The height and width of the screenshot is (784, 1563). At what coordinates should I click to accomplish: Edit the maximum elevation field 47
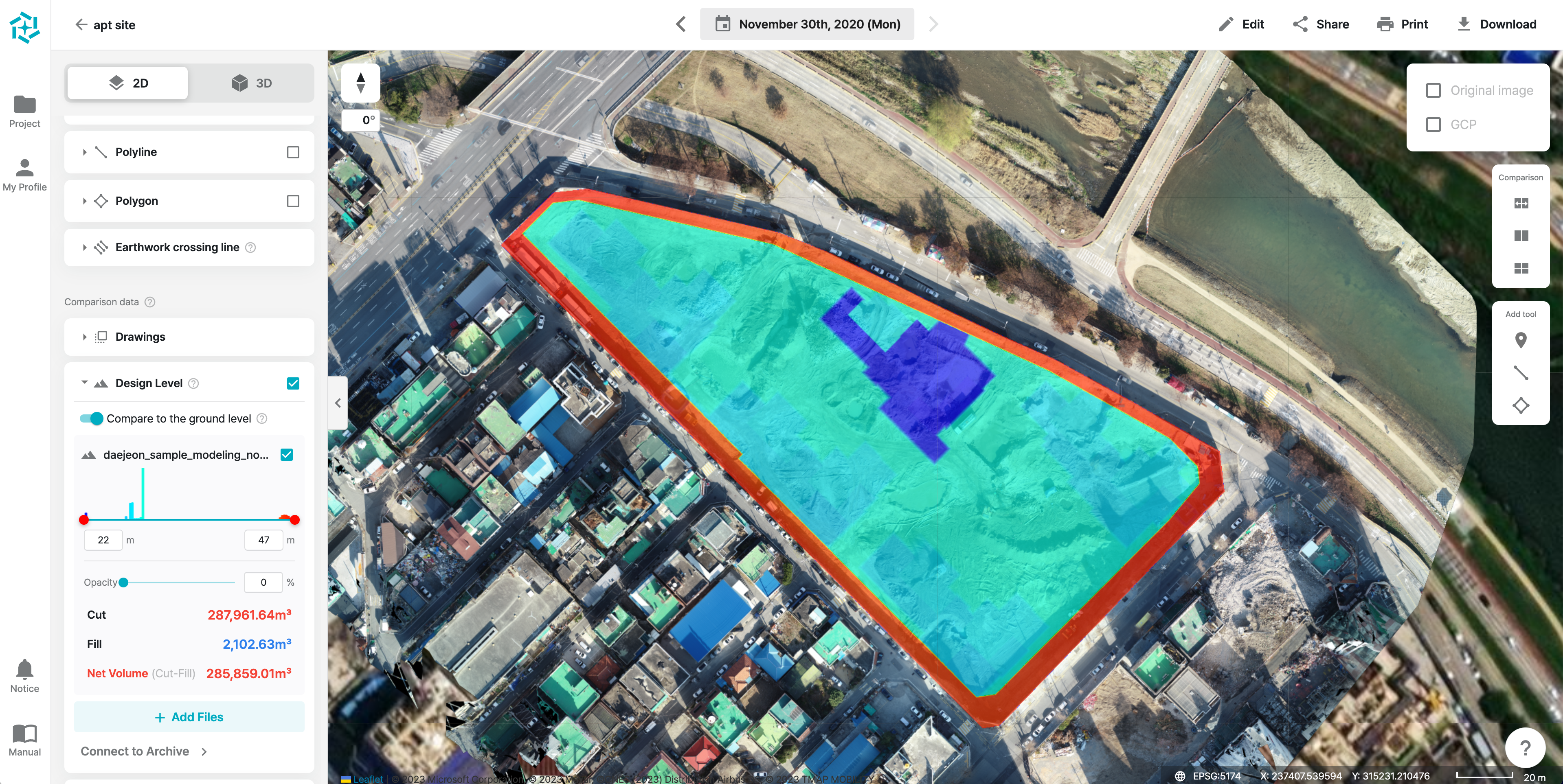pos(264,540)
